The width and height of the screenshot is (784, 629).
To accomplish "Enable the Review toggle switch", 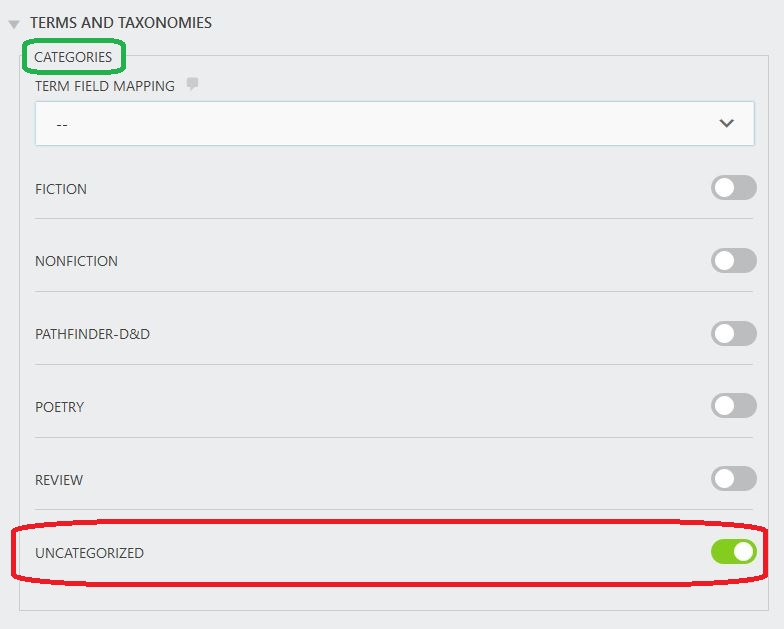I will click(x=733, y=479).
